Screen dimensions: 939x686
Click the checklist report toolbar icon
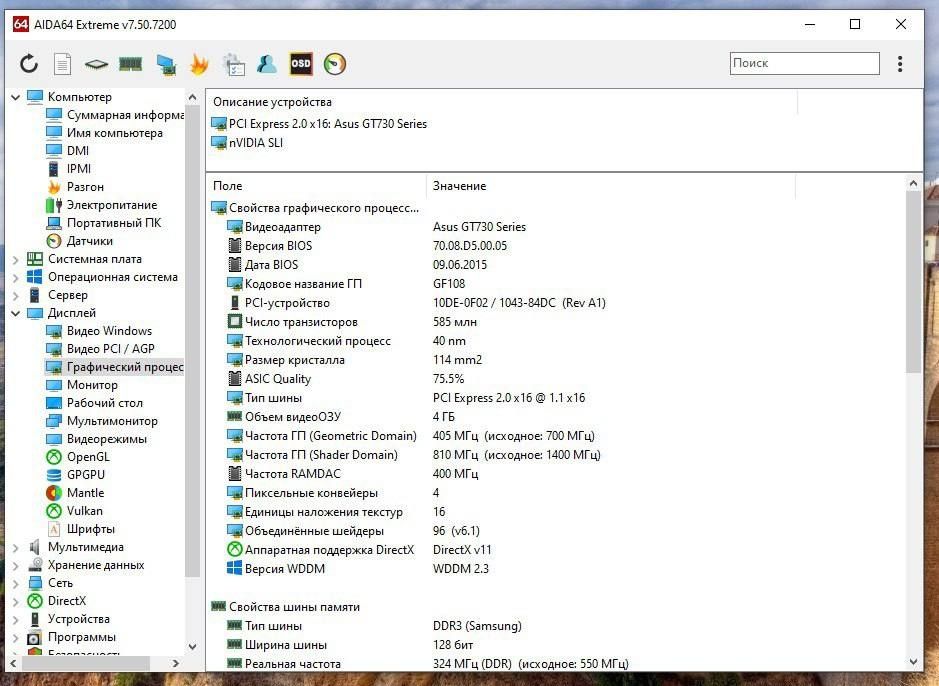pos(234,64)
